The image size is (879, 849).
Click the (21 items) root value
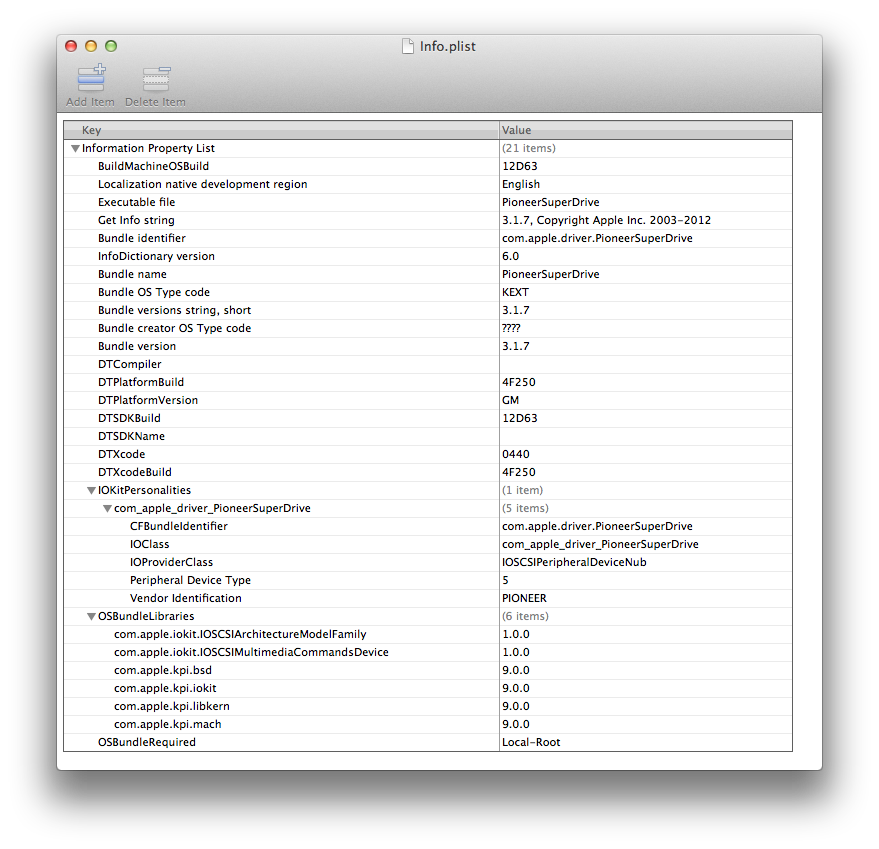coord(529,148)
